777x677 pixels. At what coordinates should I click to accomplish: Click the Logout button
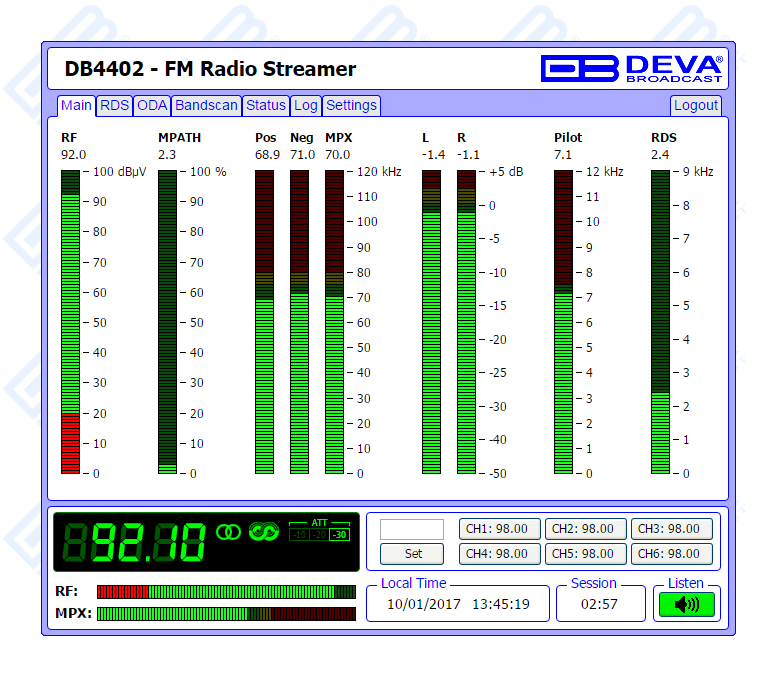pyautogui.click(x=695, y=105)
